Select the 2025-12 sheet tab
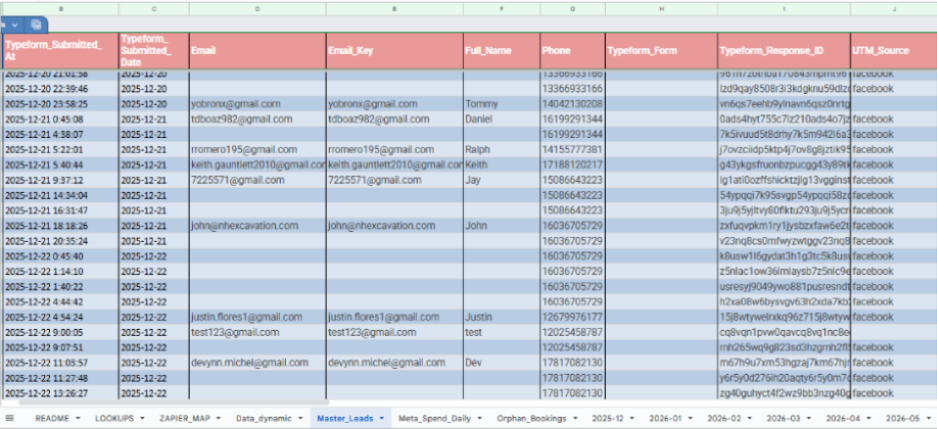937x429 pixels. [x=608, y=417]
